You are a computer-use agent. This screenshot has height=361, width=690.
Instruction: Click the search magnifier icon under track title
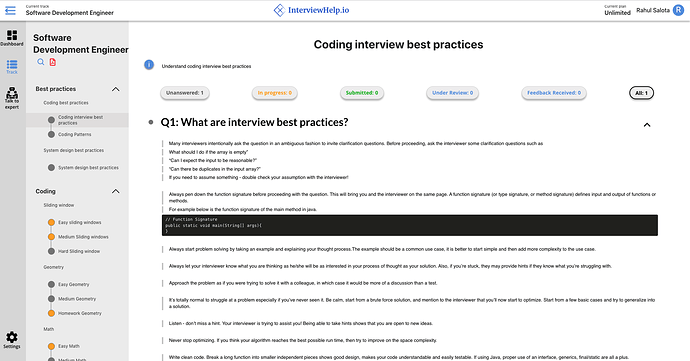40,62
